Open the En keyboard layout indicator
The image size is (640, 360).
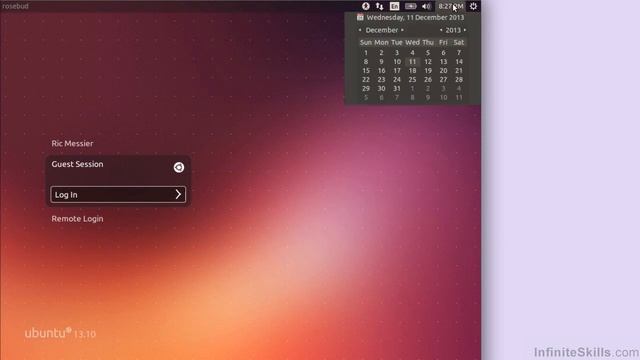click(x=394, y=6)
